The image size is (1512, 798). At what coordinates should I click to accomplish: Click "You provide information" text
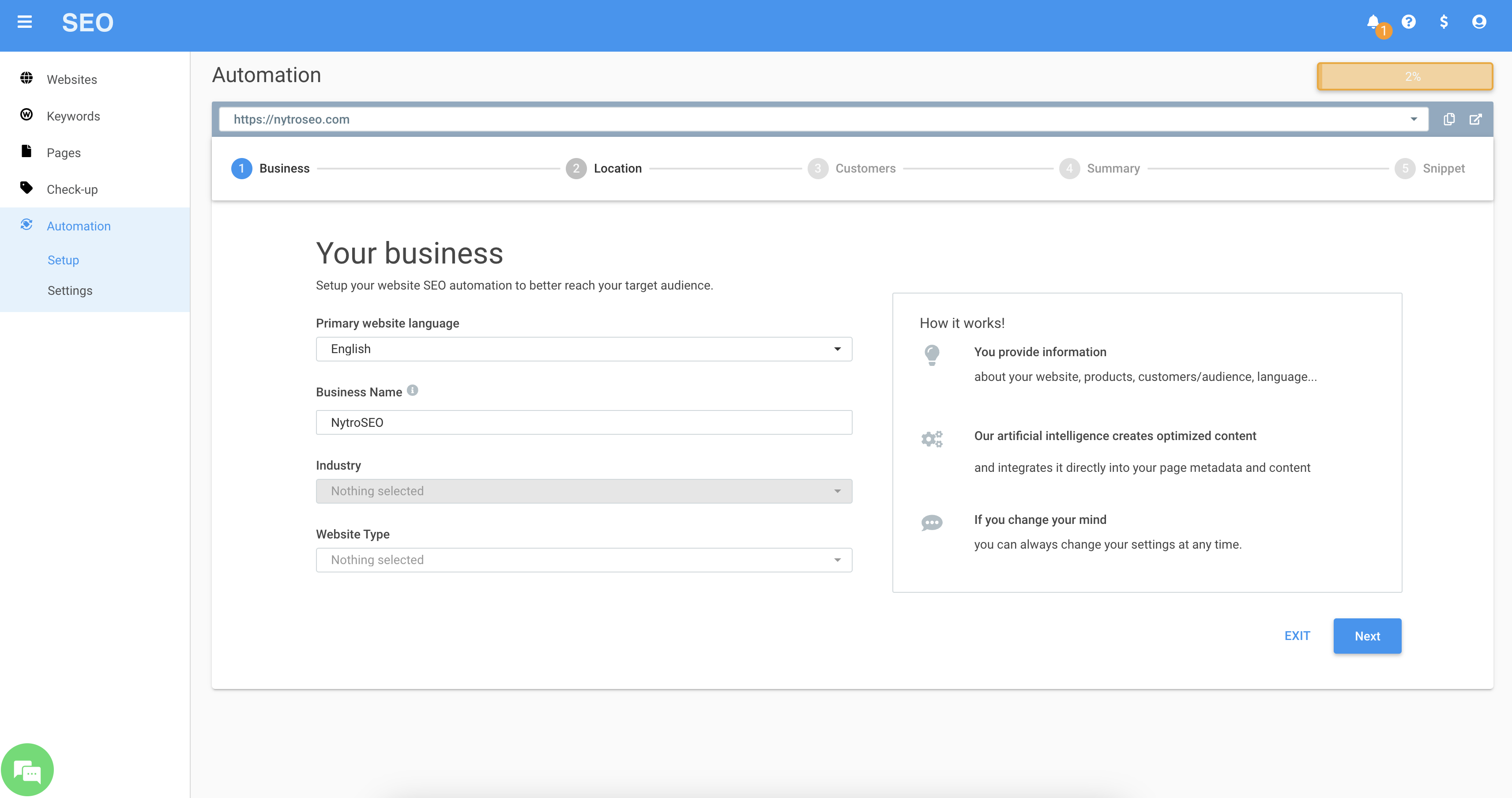(x=1040, y=352)
